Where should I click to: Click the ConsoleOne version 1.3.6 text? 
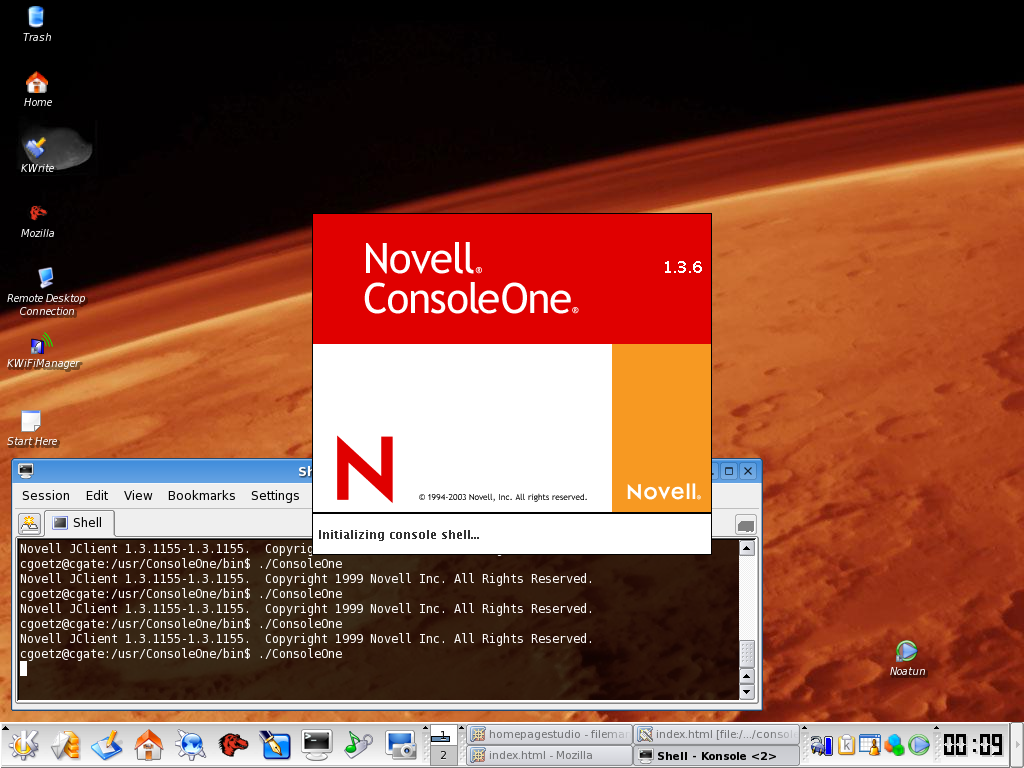682,267
